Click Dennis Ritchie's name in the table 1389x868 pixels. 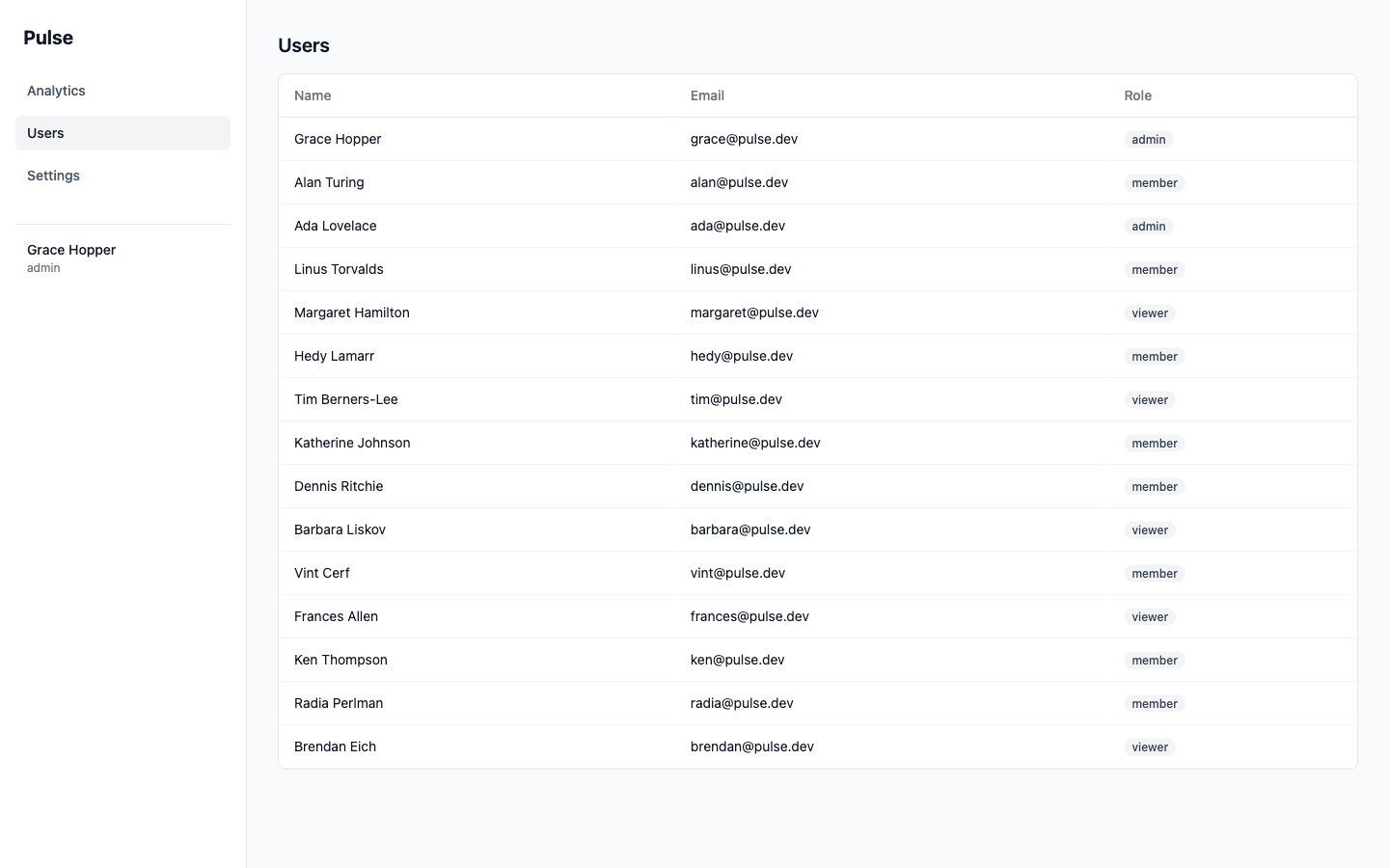click(339, 486)
